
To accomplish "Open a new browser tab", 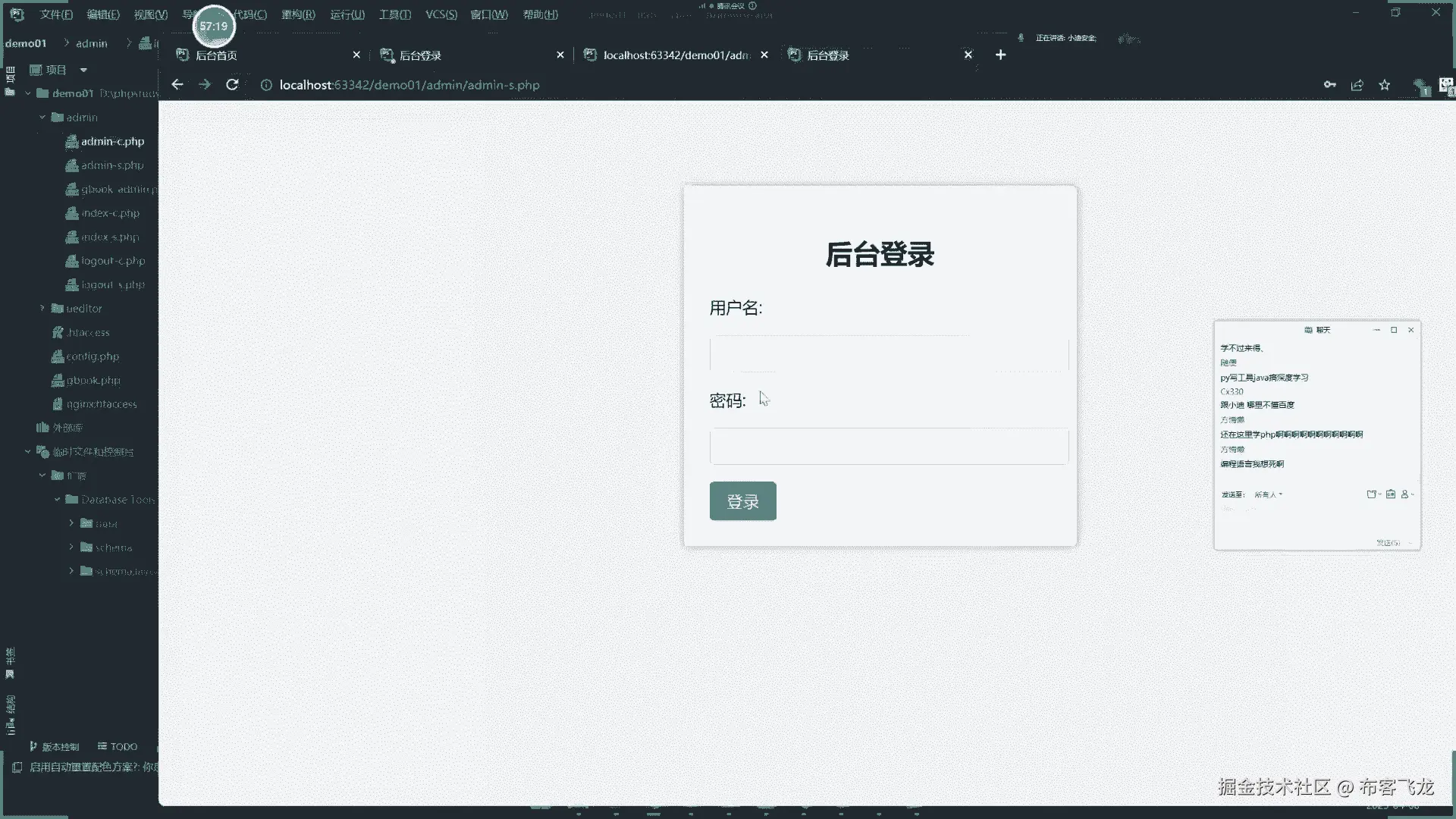I will click(x=1000, y=55).
